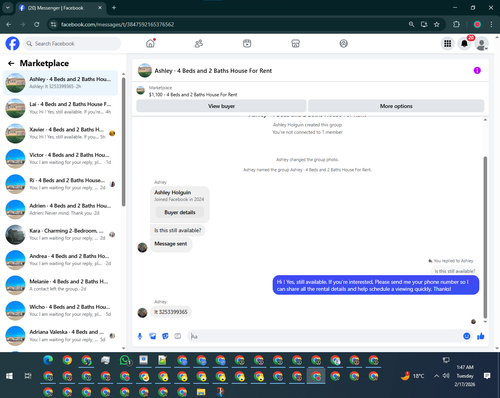
Task: Click the zoom magnifier icon in address bar
Action: tap(411, 24)
